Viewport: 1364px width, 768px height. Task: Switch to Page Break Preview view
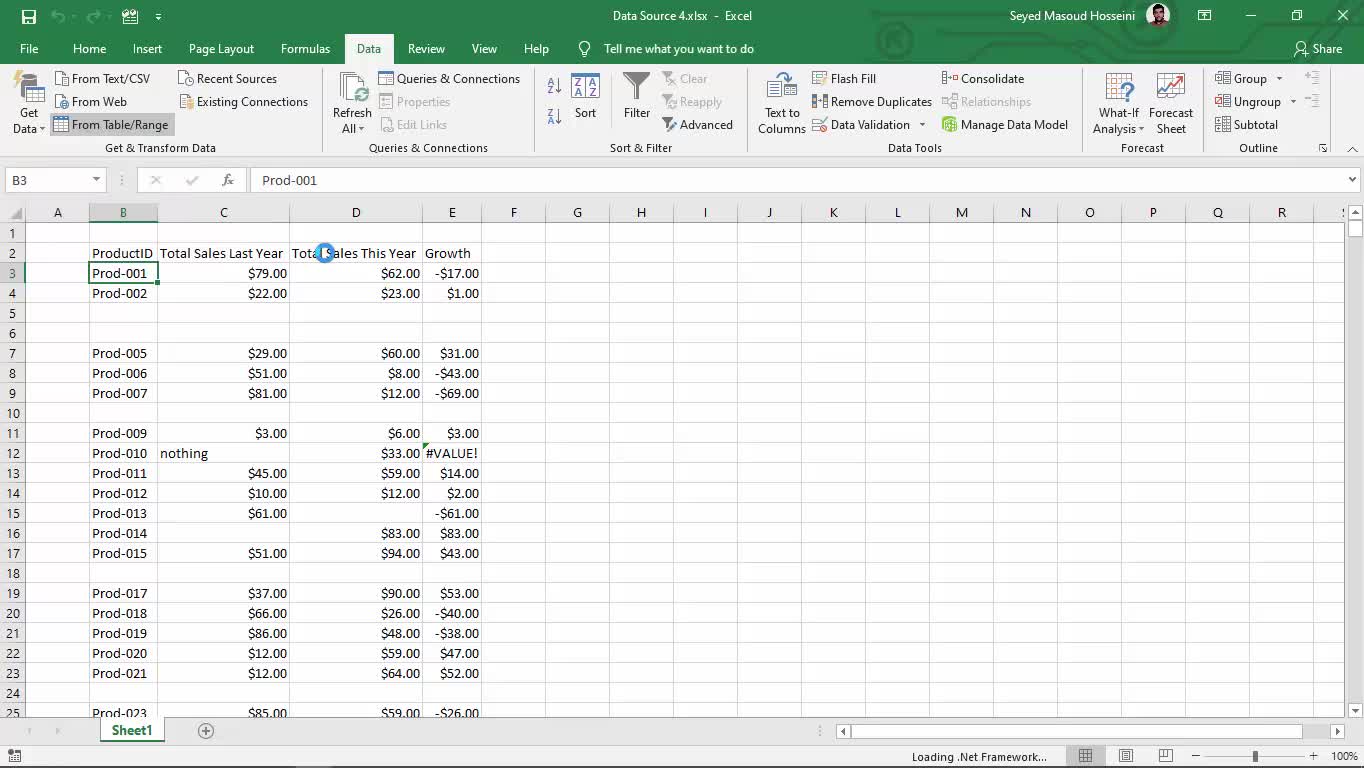pos(1165,756)
